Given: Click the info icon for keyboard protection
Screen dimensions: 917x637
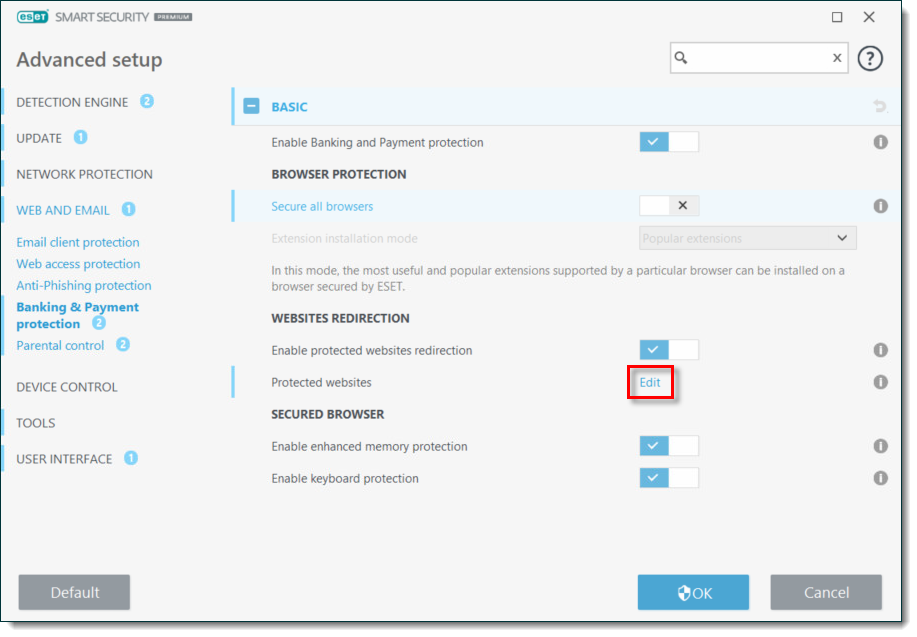Looking at the screenshot, I should point(881,478).
